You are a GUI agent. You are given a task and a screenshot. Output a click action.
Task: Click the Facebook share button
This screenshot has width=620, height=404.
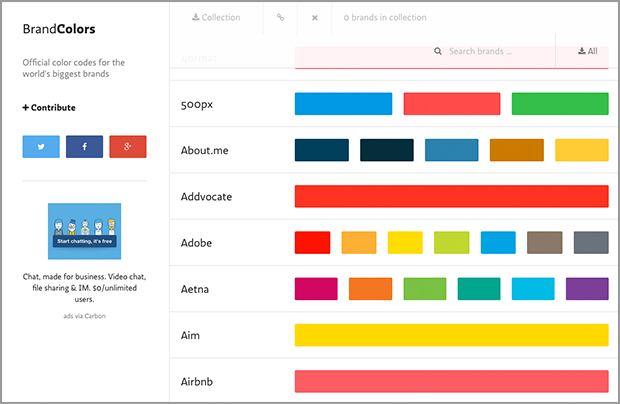click(x=85, y=147)
